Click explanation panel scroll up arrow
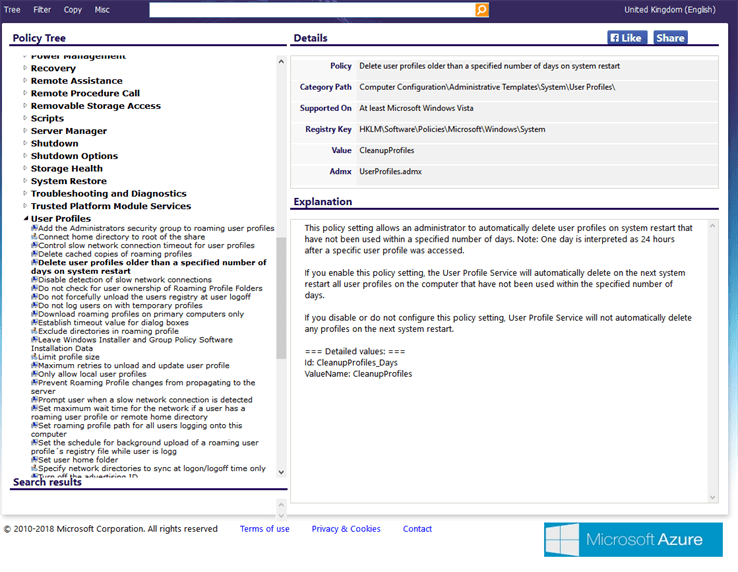The height and width of the screenshot is (572, 738). 712,226
